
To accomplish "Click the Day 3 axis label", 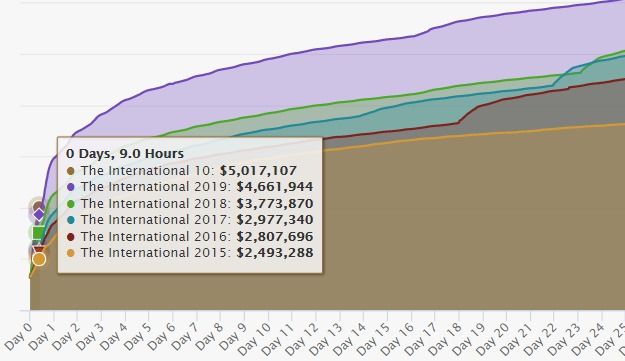I will [x=90, y=336].
